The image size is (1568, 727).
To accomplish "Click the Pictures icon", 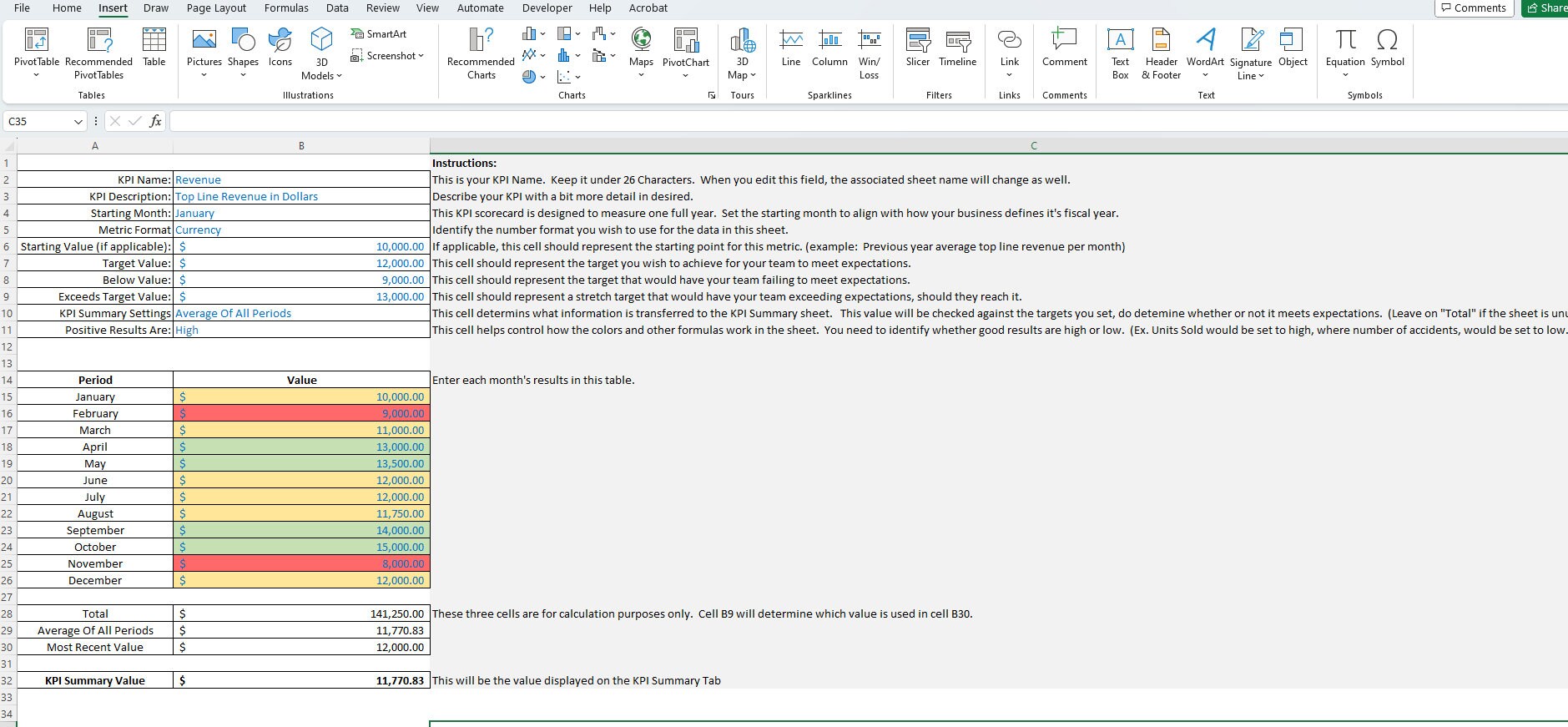I will pyautogui.click(x=204, y=39).
